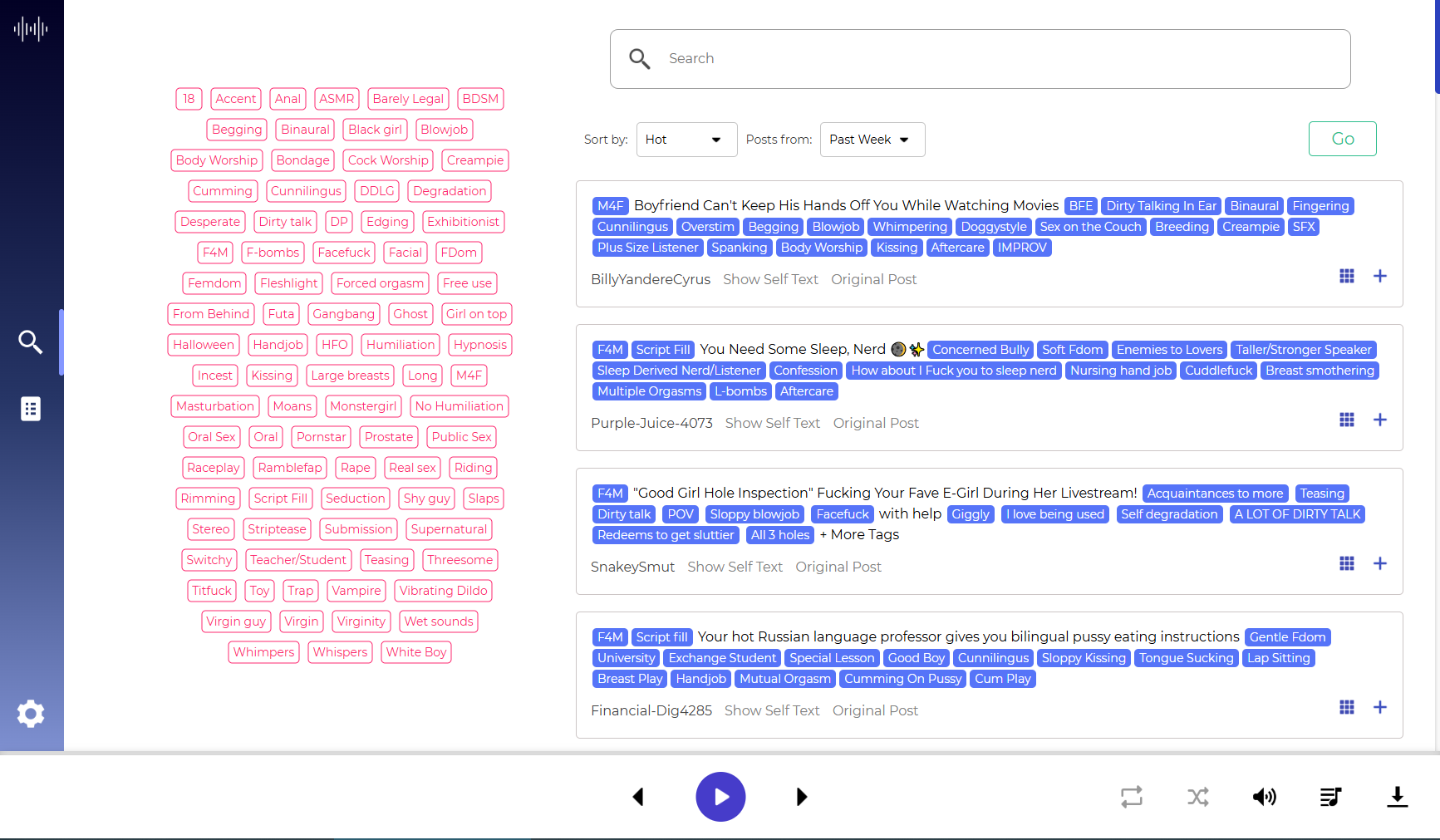Toggle the Long tag filter
The width and height of the screenshot is (1440, 840).
pyautogui.click(x=422, y=376)
